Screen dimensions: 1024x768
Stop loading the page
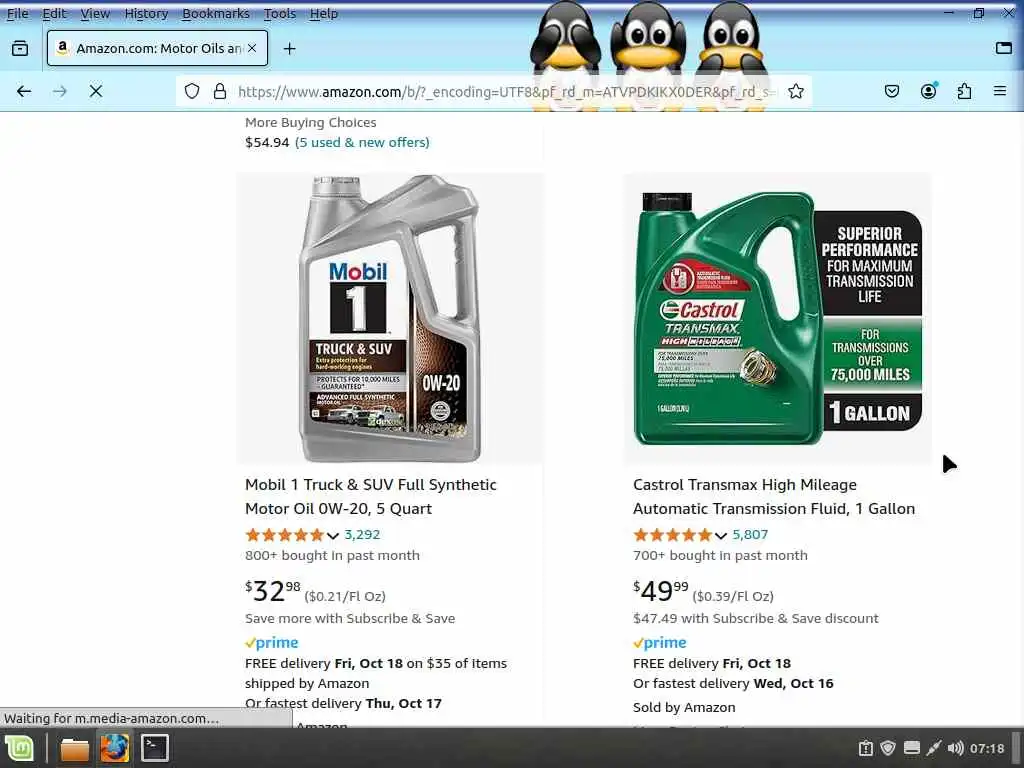point(96,91)
